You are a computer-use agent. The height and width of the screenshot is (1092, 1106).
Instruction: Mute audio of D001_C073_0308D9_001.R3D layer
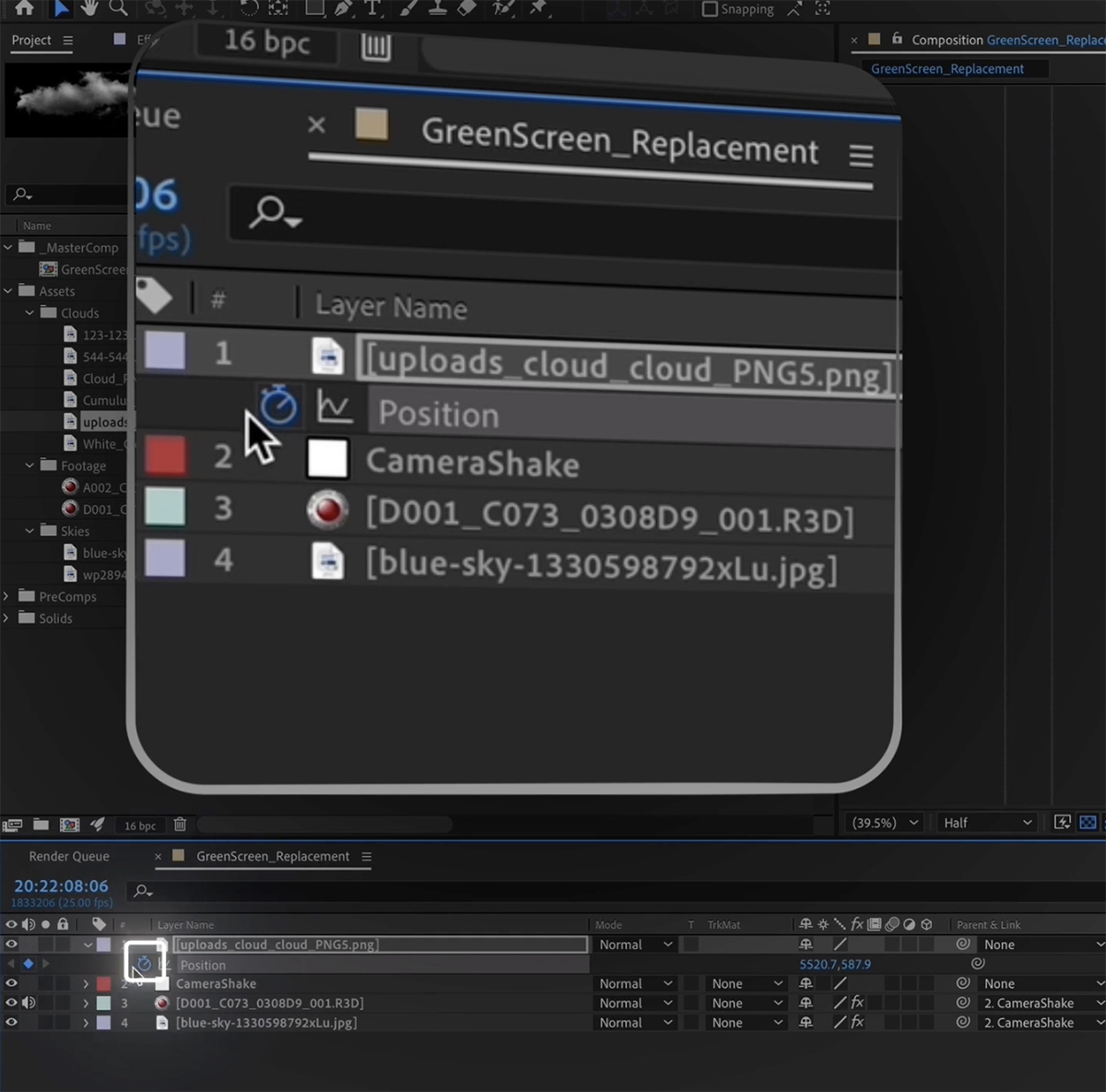tap(29, 1003)
